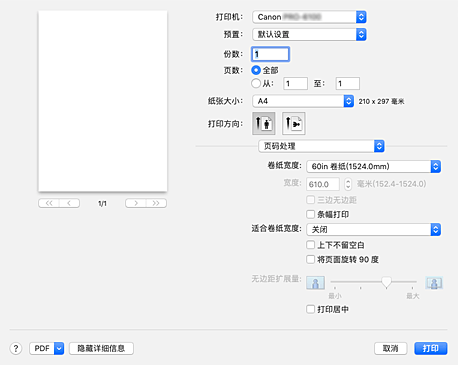The image size is (458, 365).
Task: Enable 上下不留空白 checkbox
Action: (x=310, y=245)
